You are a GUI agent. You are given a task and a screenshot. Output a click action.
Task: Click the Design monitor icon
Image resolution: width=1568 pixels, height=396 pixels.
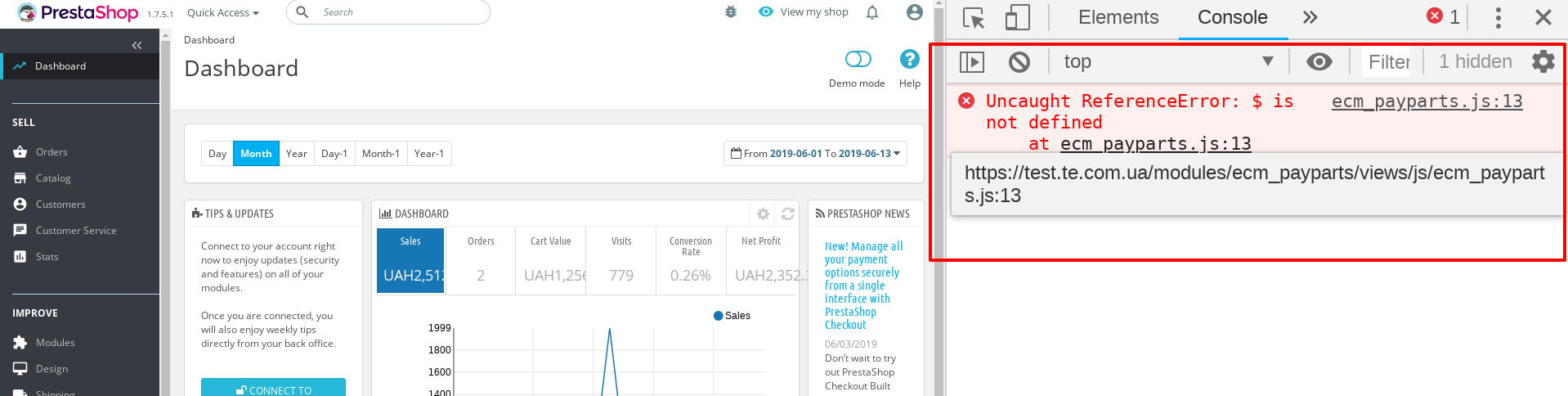click(x=20, y=369)
